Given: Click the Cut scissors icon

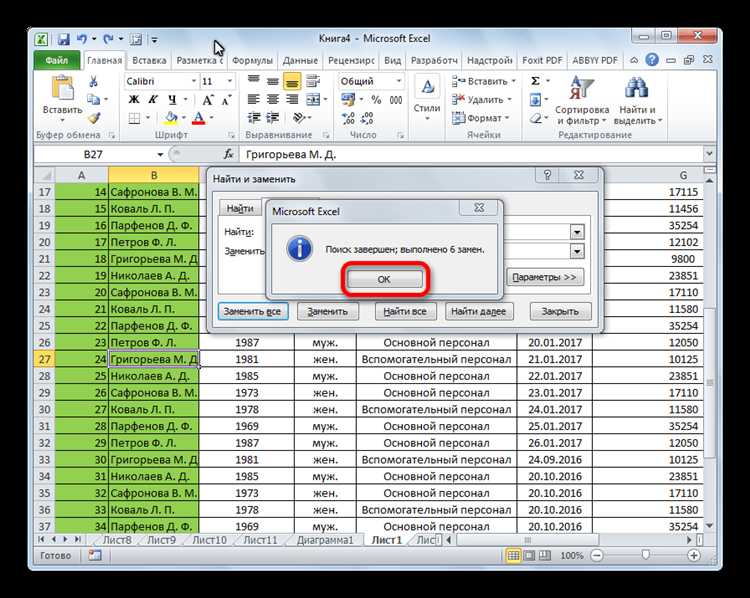Looking at the screenshot, I should coord(93,81).
